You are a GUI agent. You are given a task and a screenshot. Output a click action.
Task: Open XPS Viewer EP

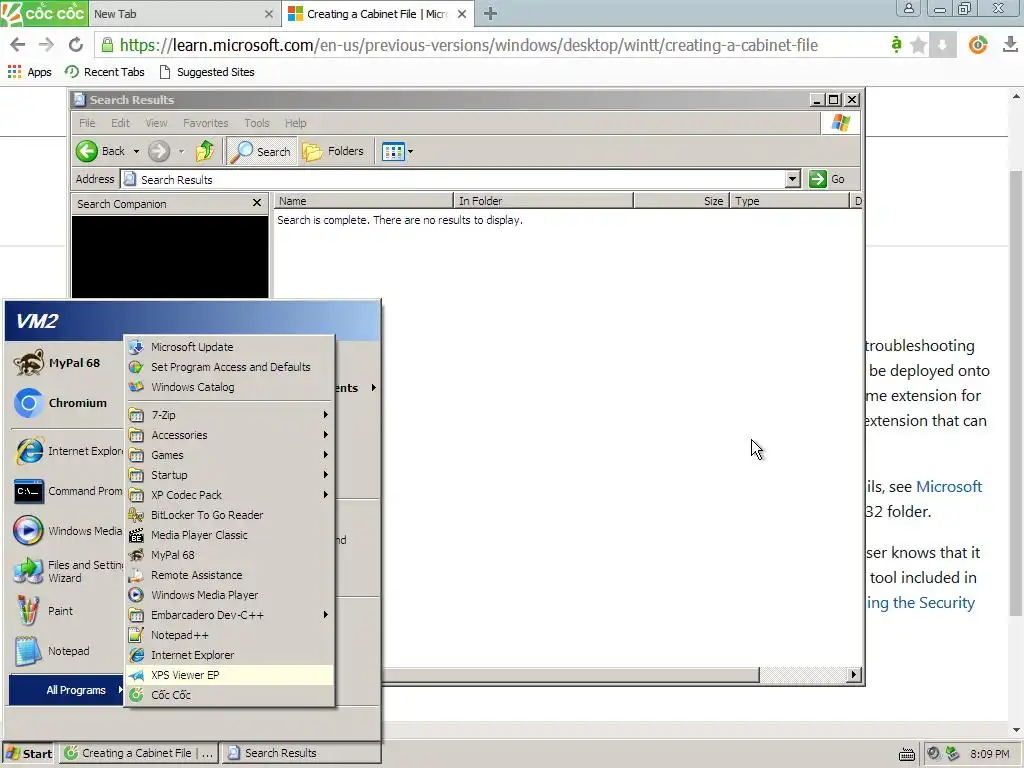pos(229,675)
